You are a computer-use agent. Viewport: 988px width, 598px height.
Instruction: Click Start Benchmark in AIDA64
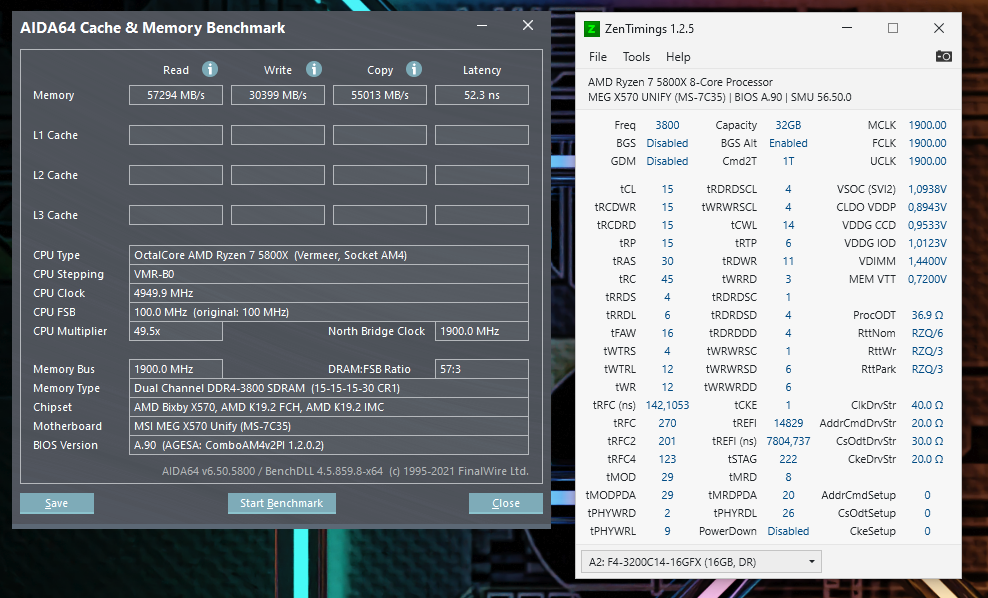point(282,503)
